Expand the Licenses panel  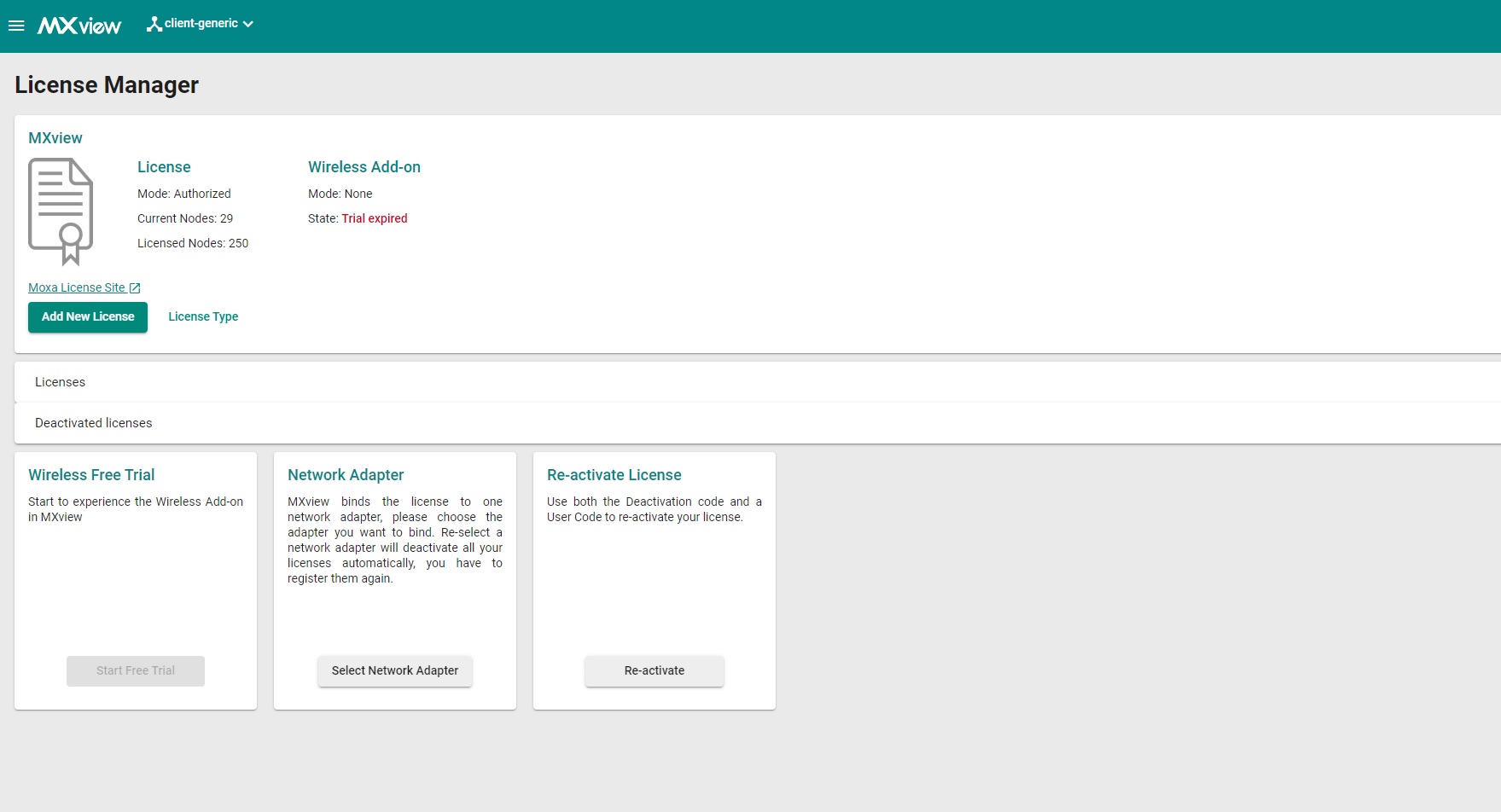tap(758, 382)
